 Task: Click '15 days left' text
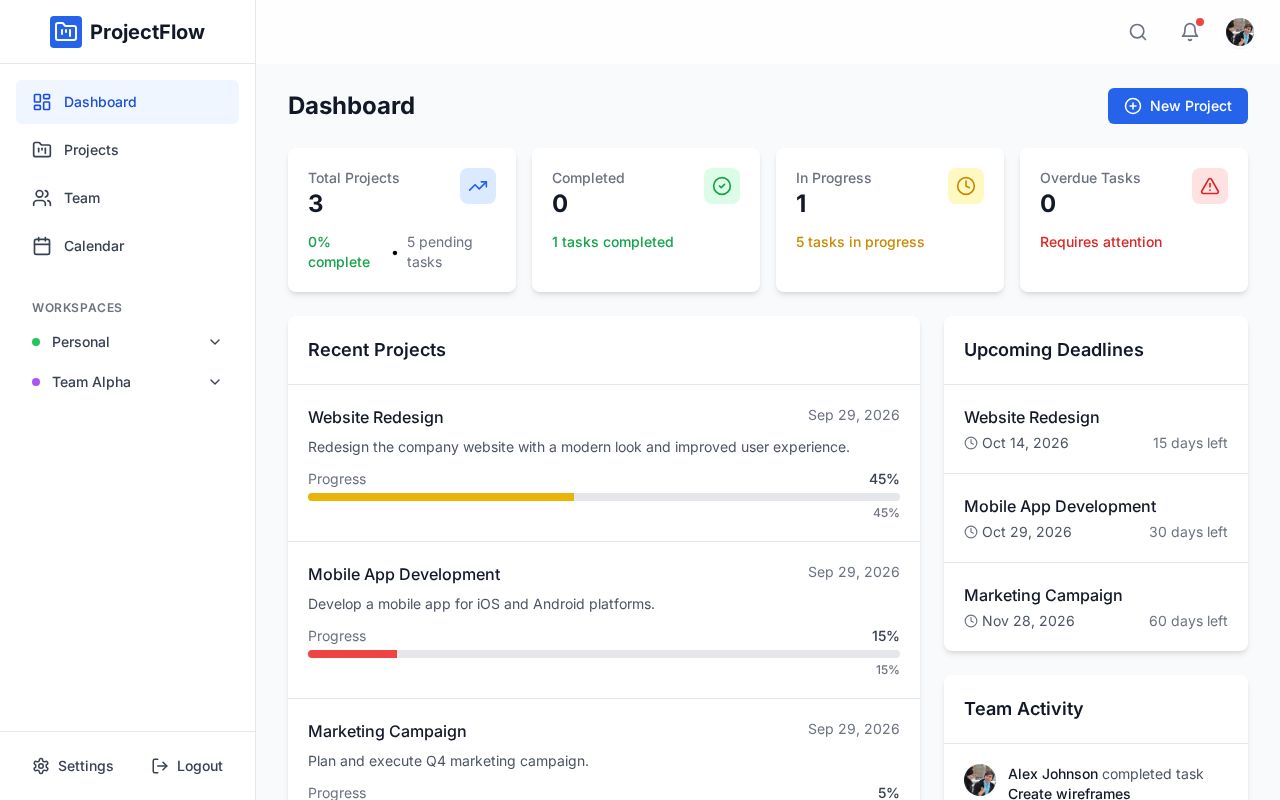(x=1190, y=443)
